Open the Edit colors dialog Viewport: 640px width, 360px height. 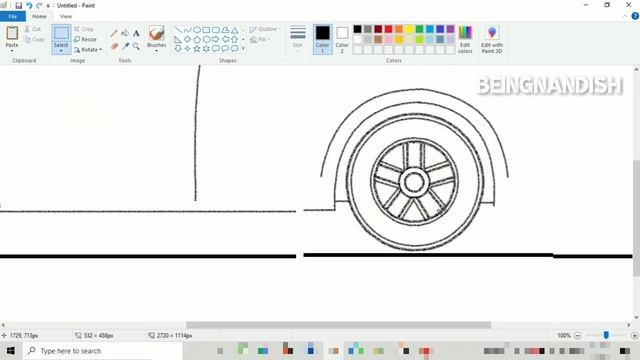click(x=465, y=40)
